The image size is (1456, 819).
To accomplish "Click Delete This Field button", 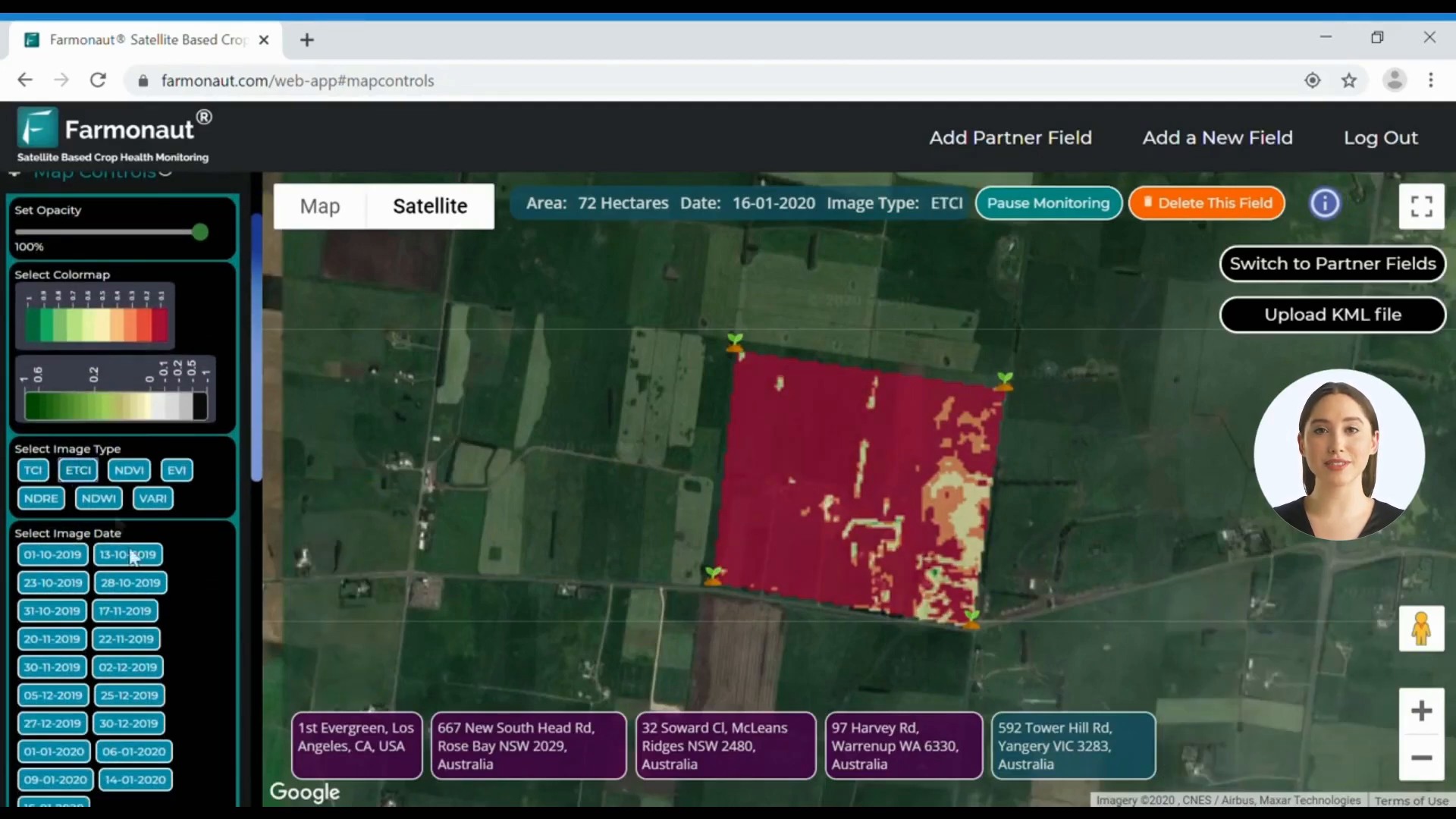I will [1207, 203].
